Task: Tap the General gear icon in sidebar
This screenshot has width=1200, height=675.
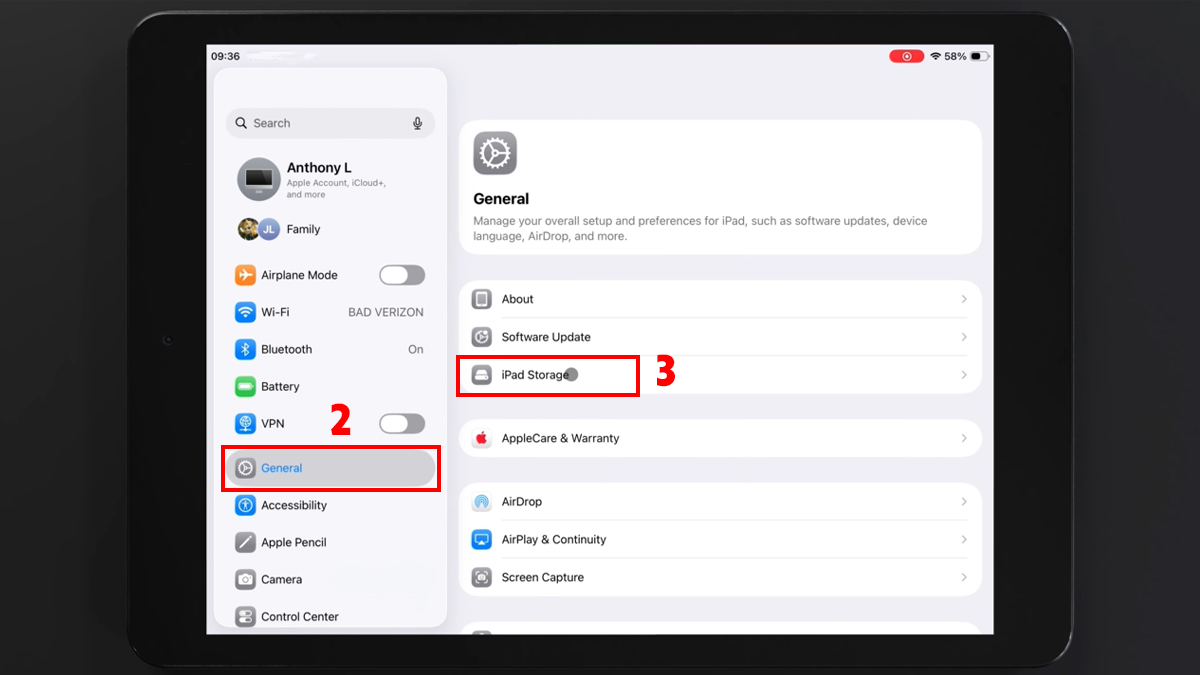Action: coord(245,468)
